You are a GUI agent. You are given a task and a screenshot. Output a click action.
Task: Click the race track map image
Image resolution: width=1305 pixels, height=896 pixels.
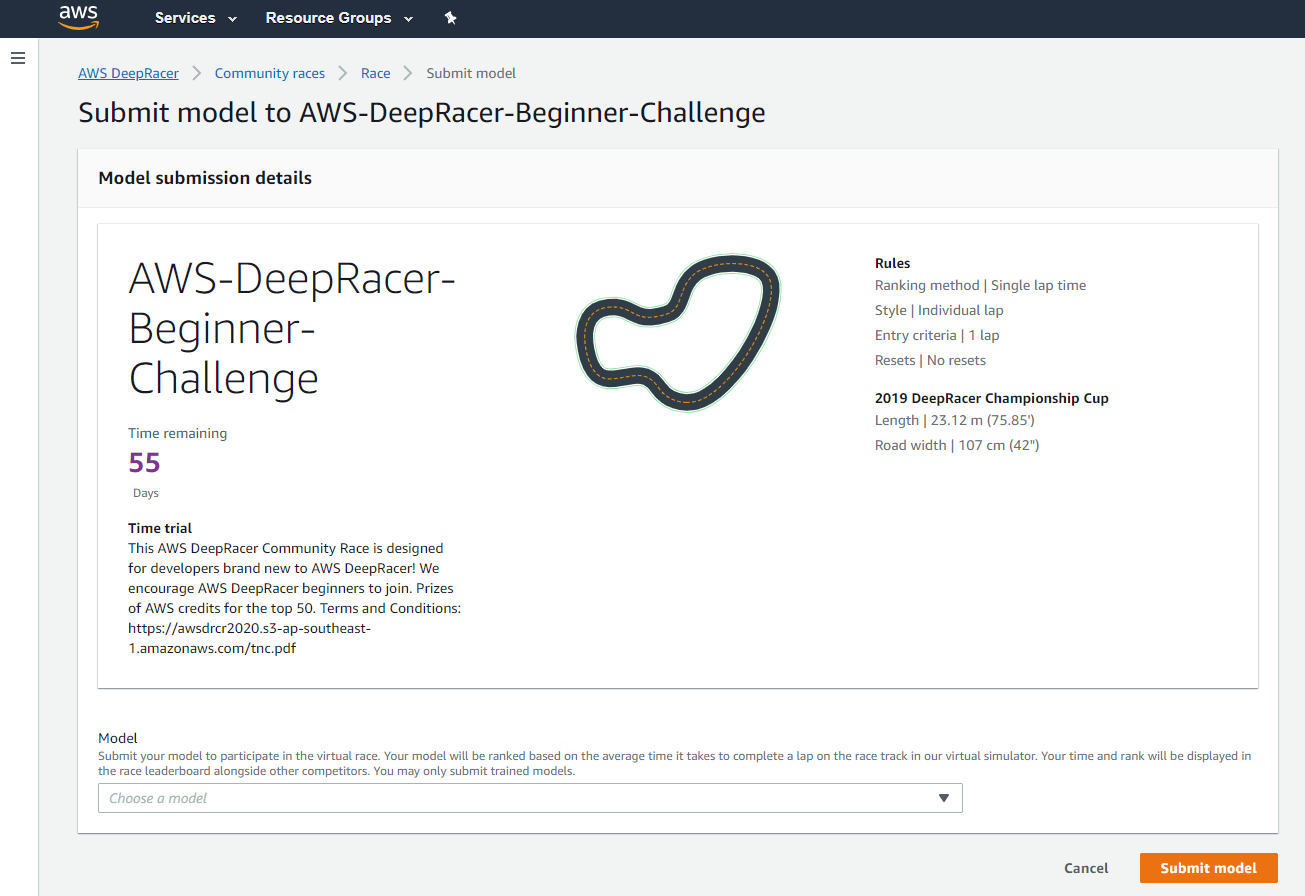(x=678, y=333)
